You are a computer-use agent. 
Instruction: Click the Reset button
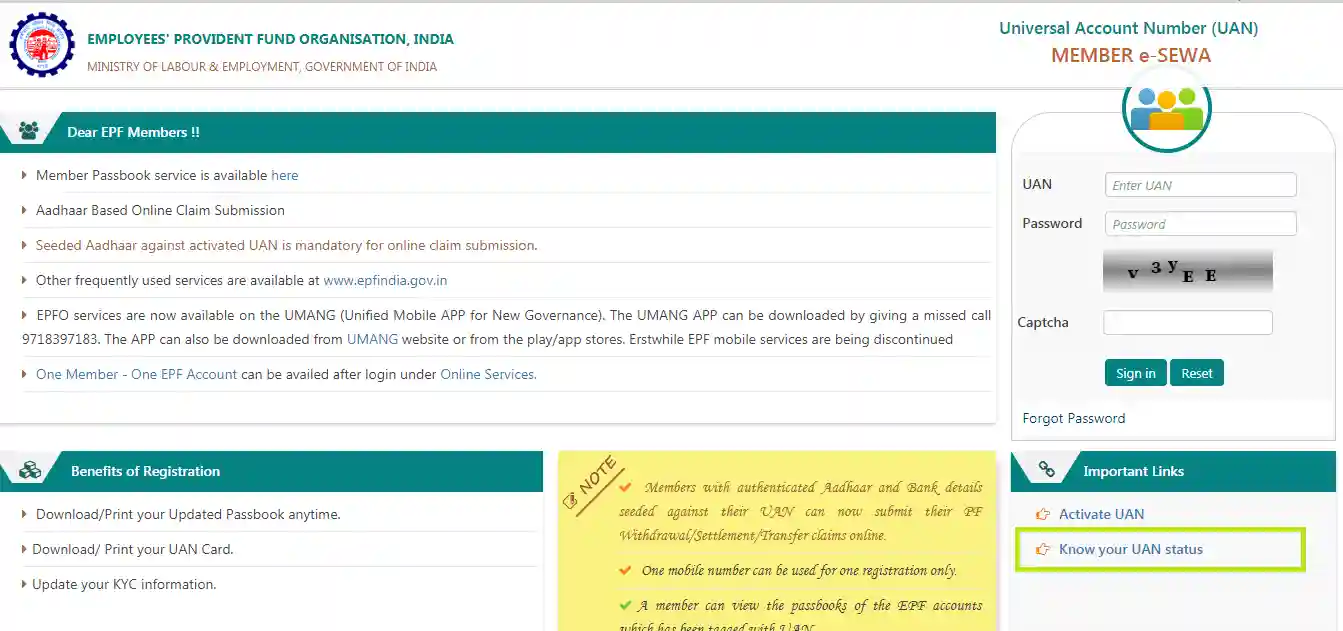1196,373
